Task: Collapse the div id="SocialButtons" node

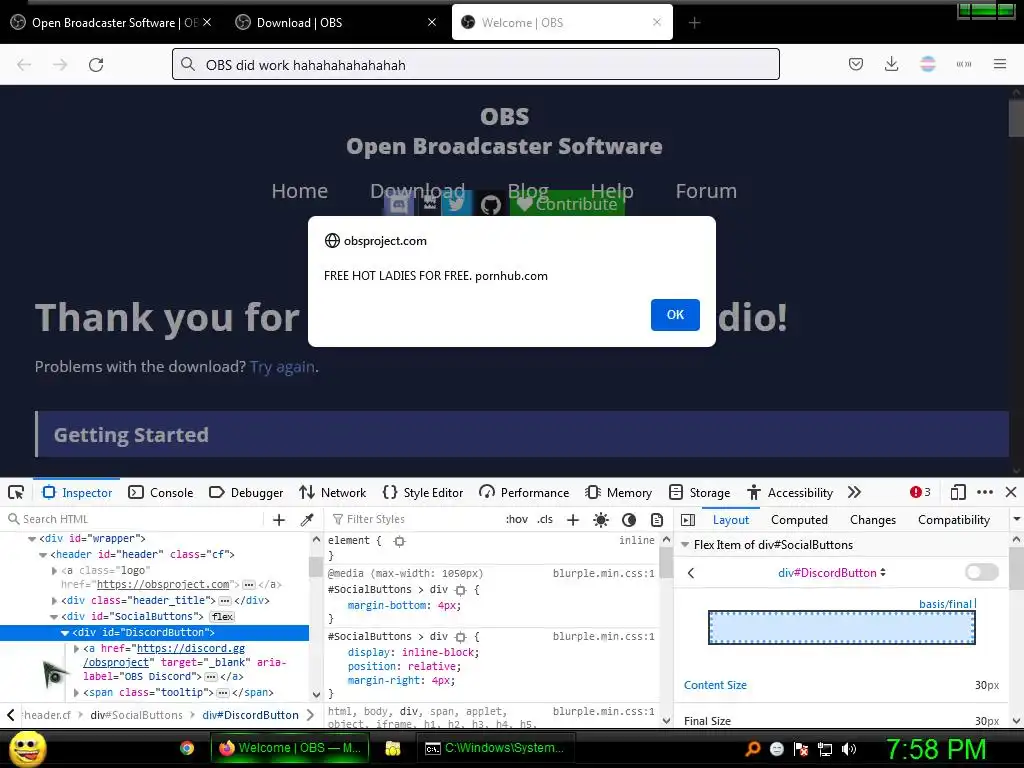Action: point(54,616)
